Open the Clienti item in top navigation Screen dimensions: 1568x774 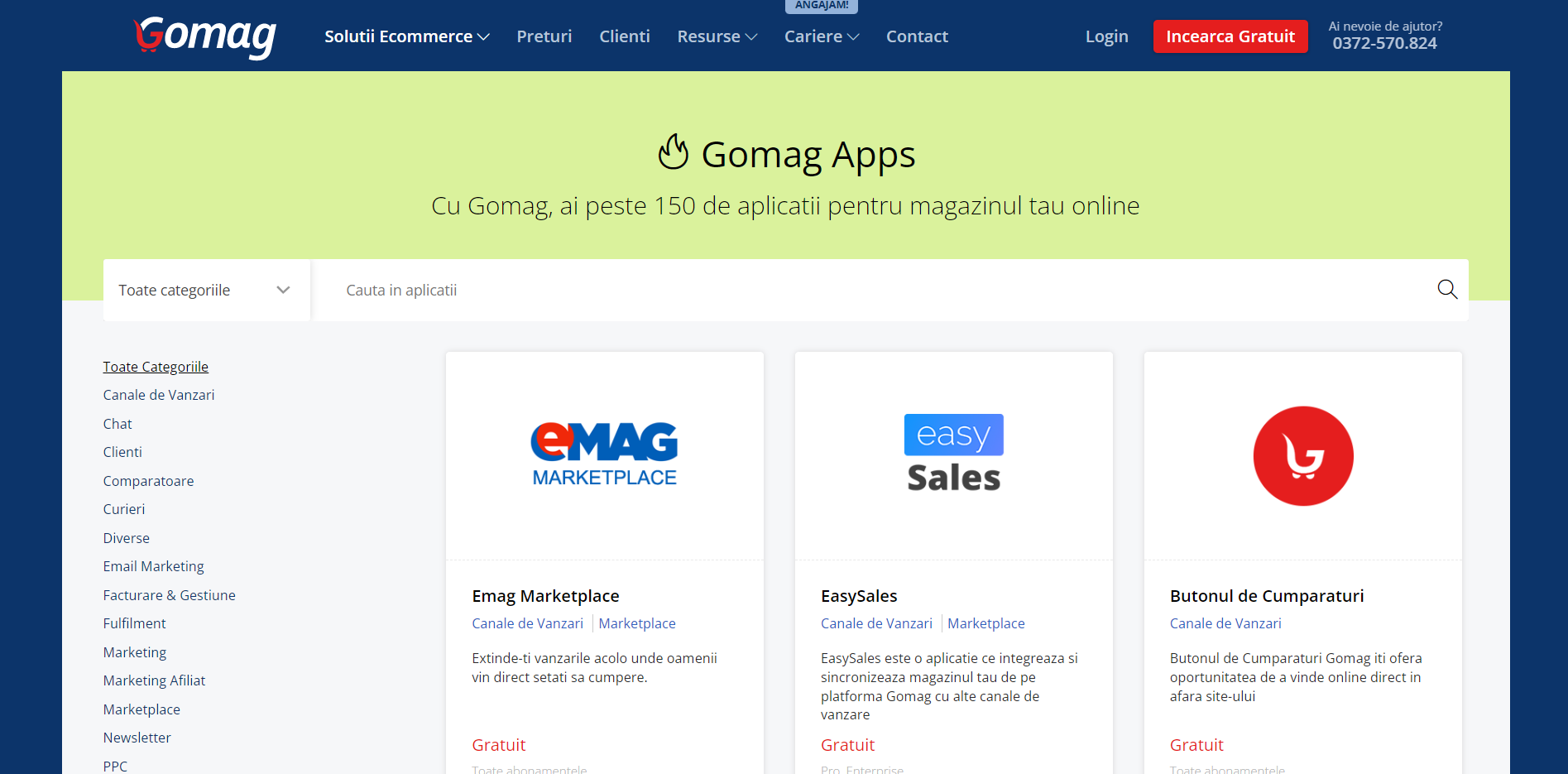625,36
